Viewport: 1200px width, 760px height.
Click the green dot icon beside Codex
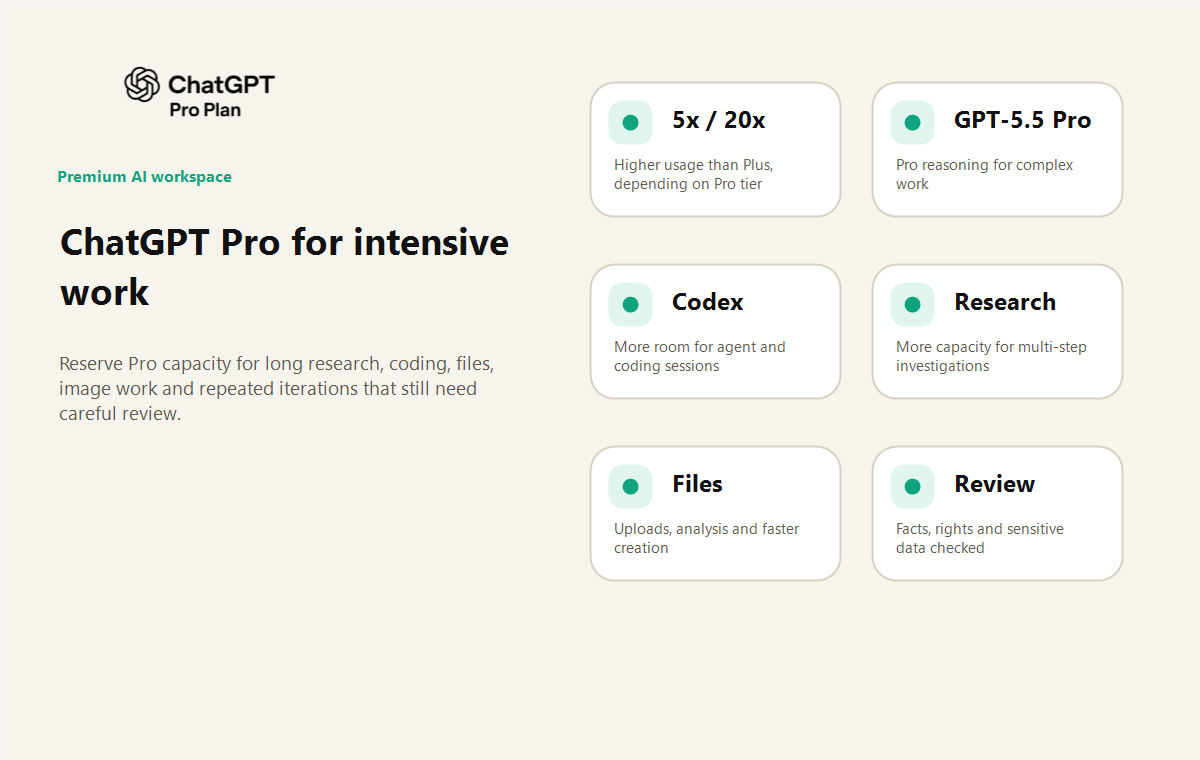[x=630, y=304]
